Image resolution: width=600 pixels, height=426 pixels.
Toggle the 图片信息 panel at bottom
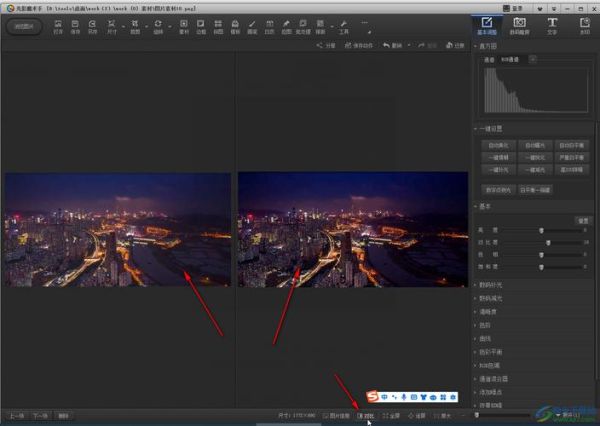click(337, 415)
